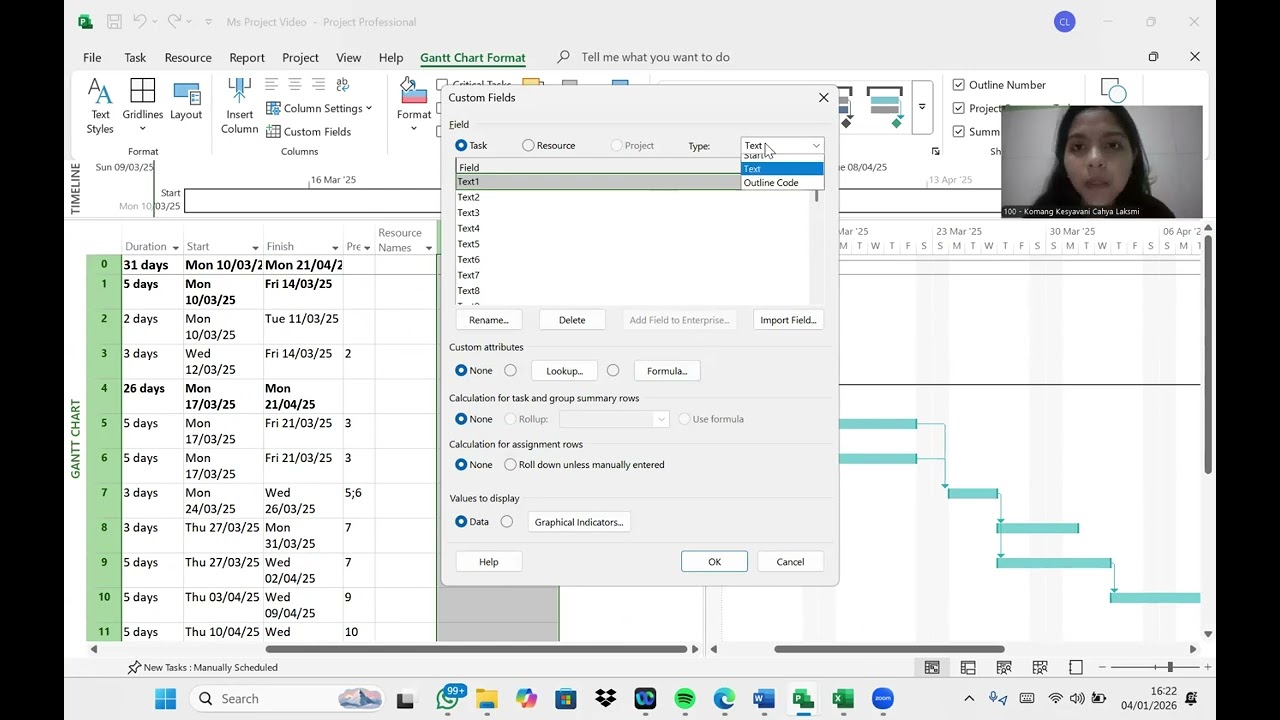Viewport: 1280px width, 720px height.
Task: Click the New Tasks pin status icon
Action: click(135, 667)
